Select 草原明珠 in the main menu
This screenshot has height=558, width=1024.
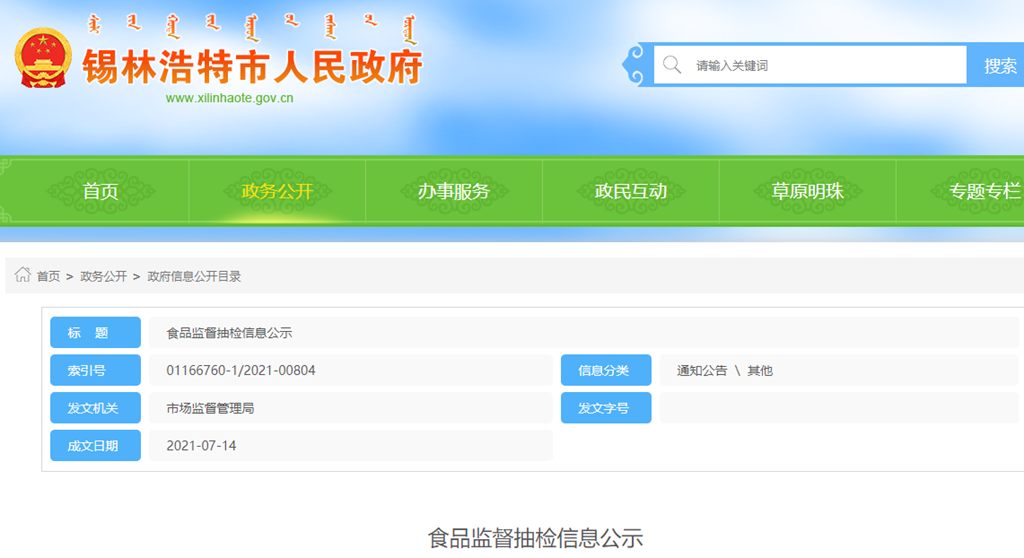click(x=807, y=191)
